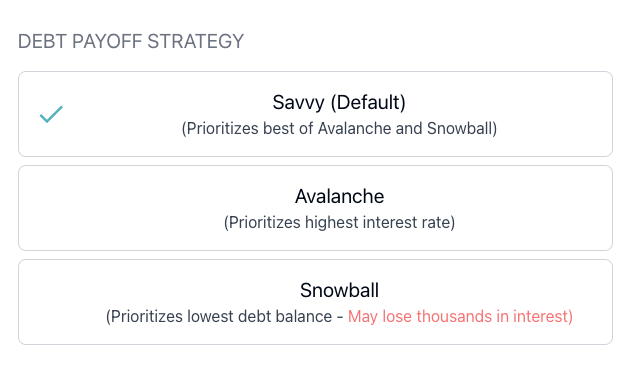Choose the Avalanche payoff strategy
Screen dimensions: 628x383
pos(315,208)
